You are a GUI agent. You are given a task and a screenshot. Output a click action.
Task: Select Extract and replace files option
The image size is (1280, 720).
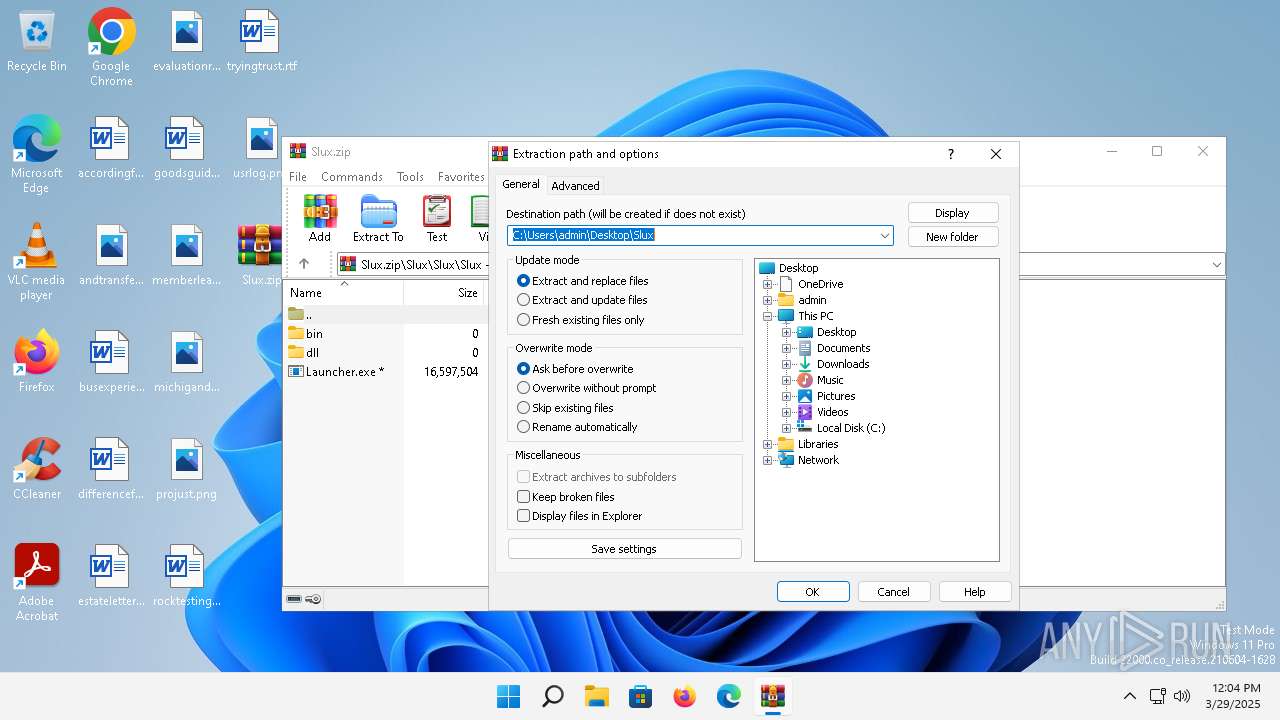tap(582, 281)
